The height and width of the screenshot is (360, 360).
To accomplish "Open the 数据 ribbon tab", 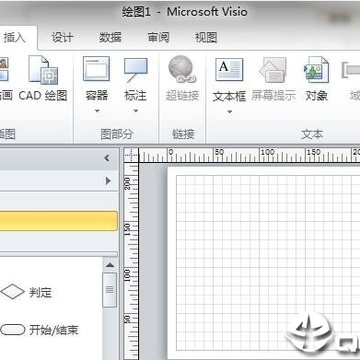I will coord(110,37).
